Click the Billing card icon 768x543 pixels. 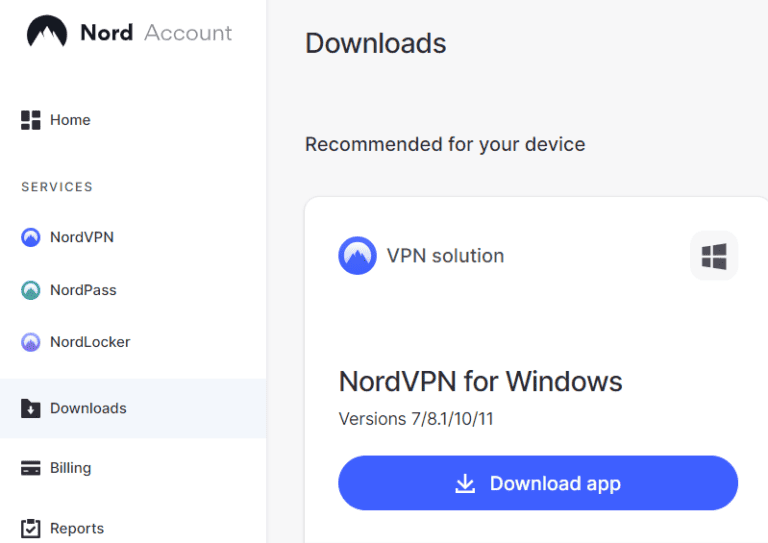pyautogui.click(x=31, y=468)
